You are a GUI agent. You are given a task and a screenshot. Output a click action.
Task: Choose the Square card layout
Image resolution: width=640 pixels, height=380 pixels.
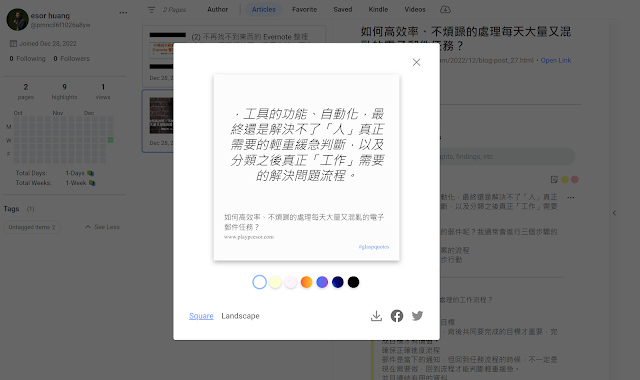click(201, 316)
